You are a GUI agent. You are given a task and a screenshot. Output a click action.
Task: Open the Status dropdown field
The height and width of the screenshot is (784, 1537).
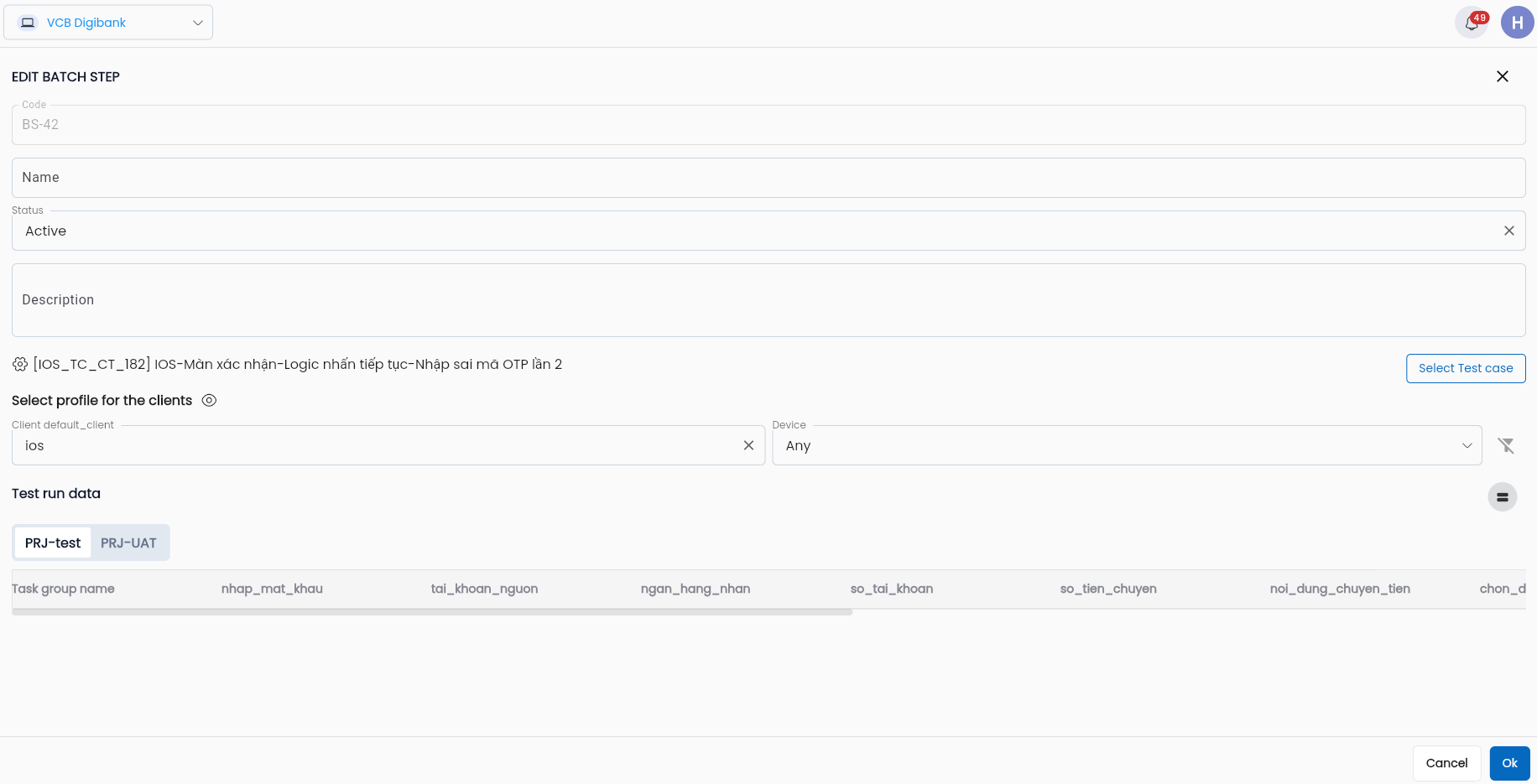pos(768,231)
